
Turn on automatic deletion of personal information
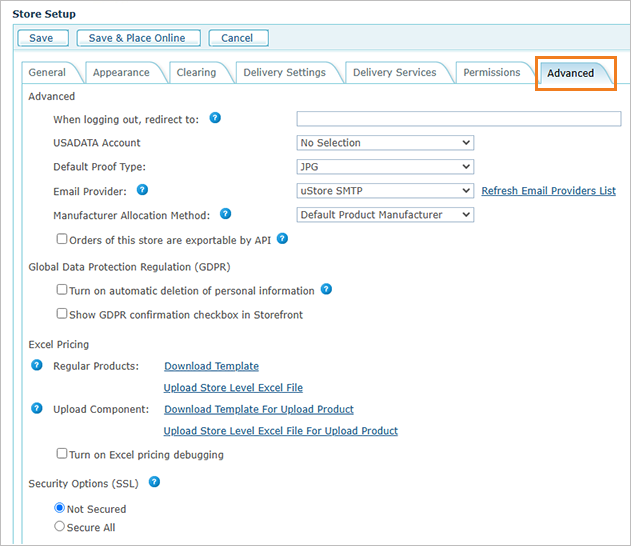click(x=62, y=290)
